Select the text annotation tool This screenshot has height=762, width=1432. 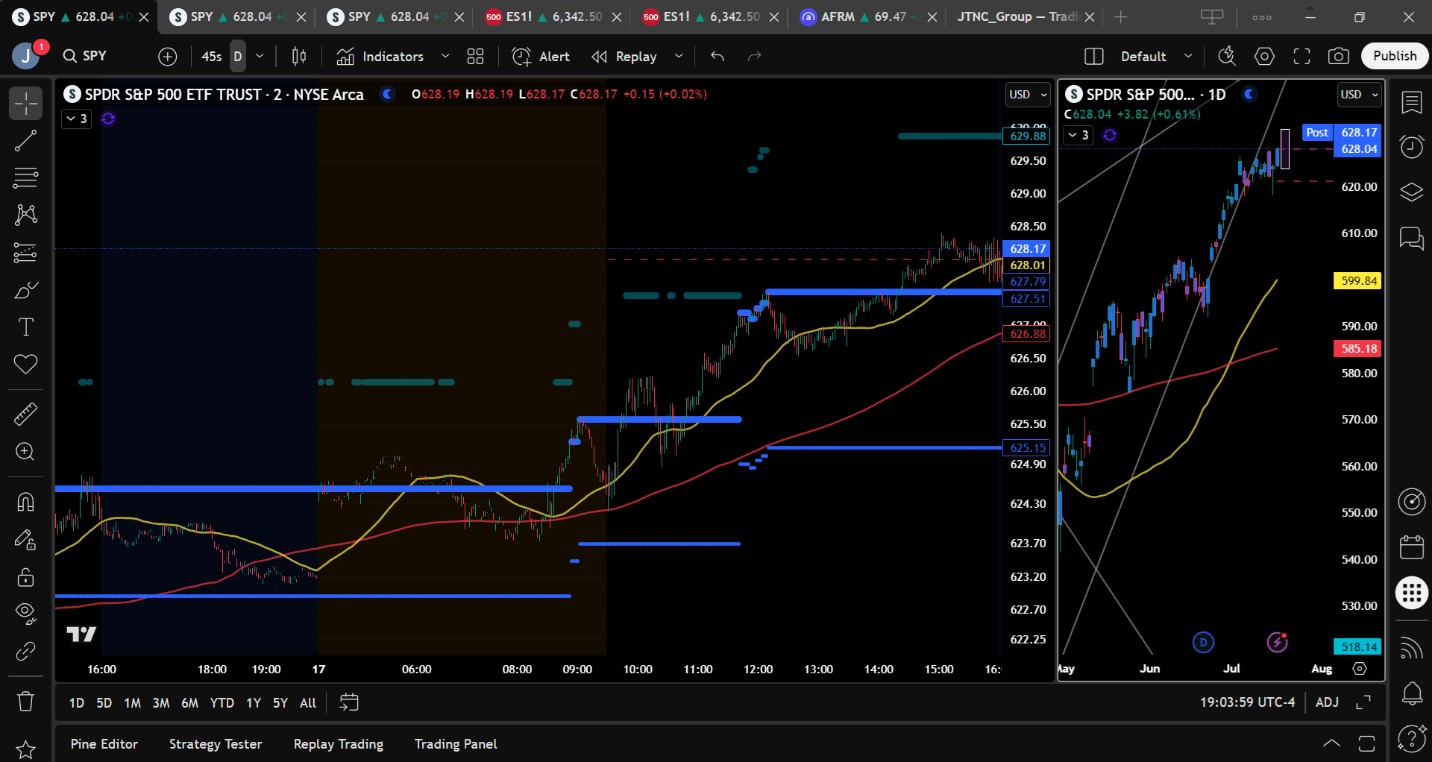click(x=26, y=327)
